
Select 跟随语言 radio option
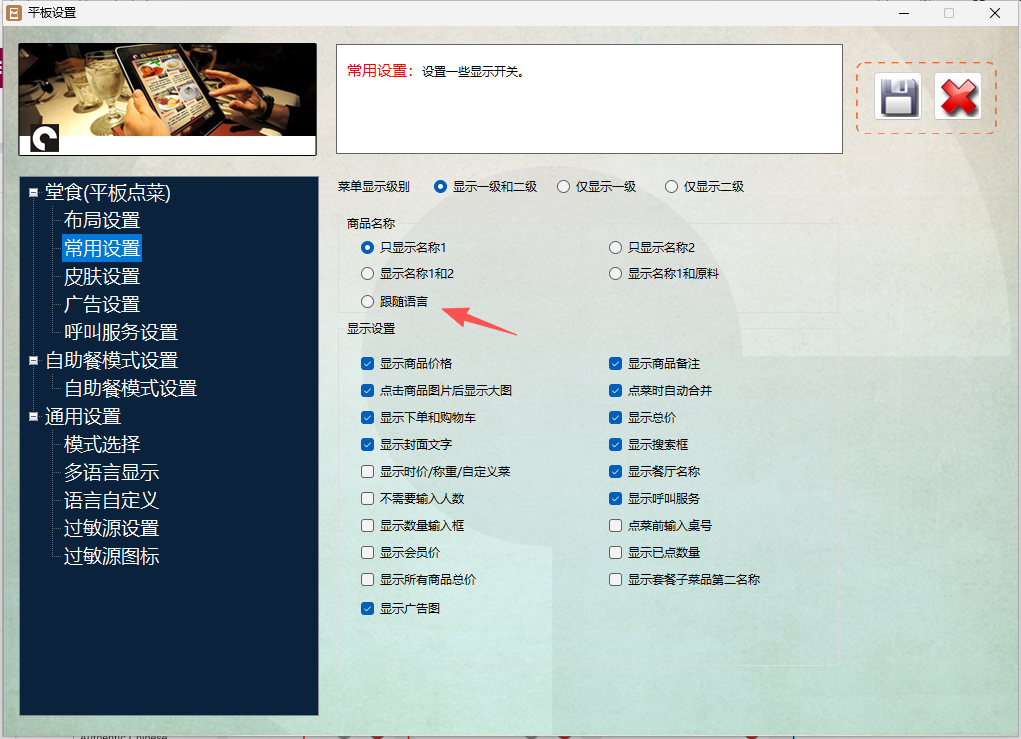[367, 301]
